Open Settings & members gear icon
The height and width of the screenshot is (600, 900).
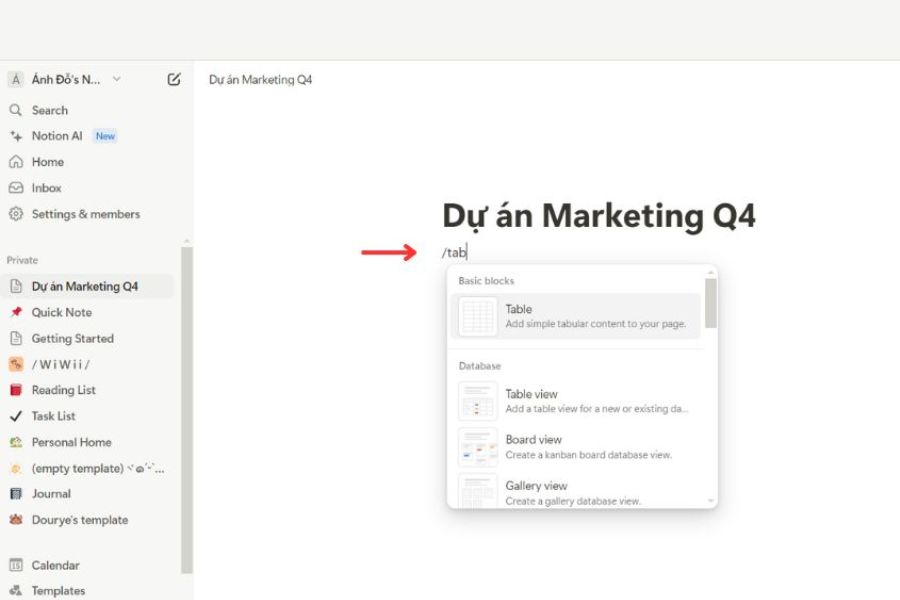click(16, 214)
